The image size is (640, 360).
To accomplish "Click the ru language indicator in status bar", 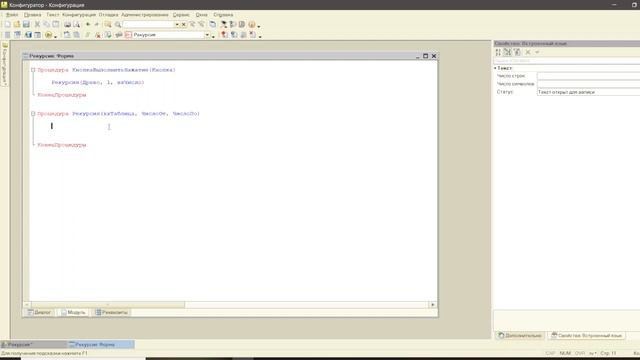I will coord(592,353).
